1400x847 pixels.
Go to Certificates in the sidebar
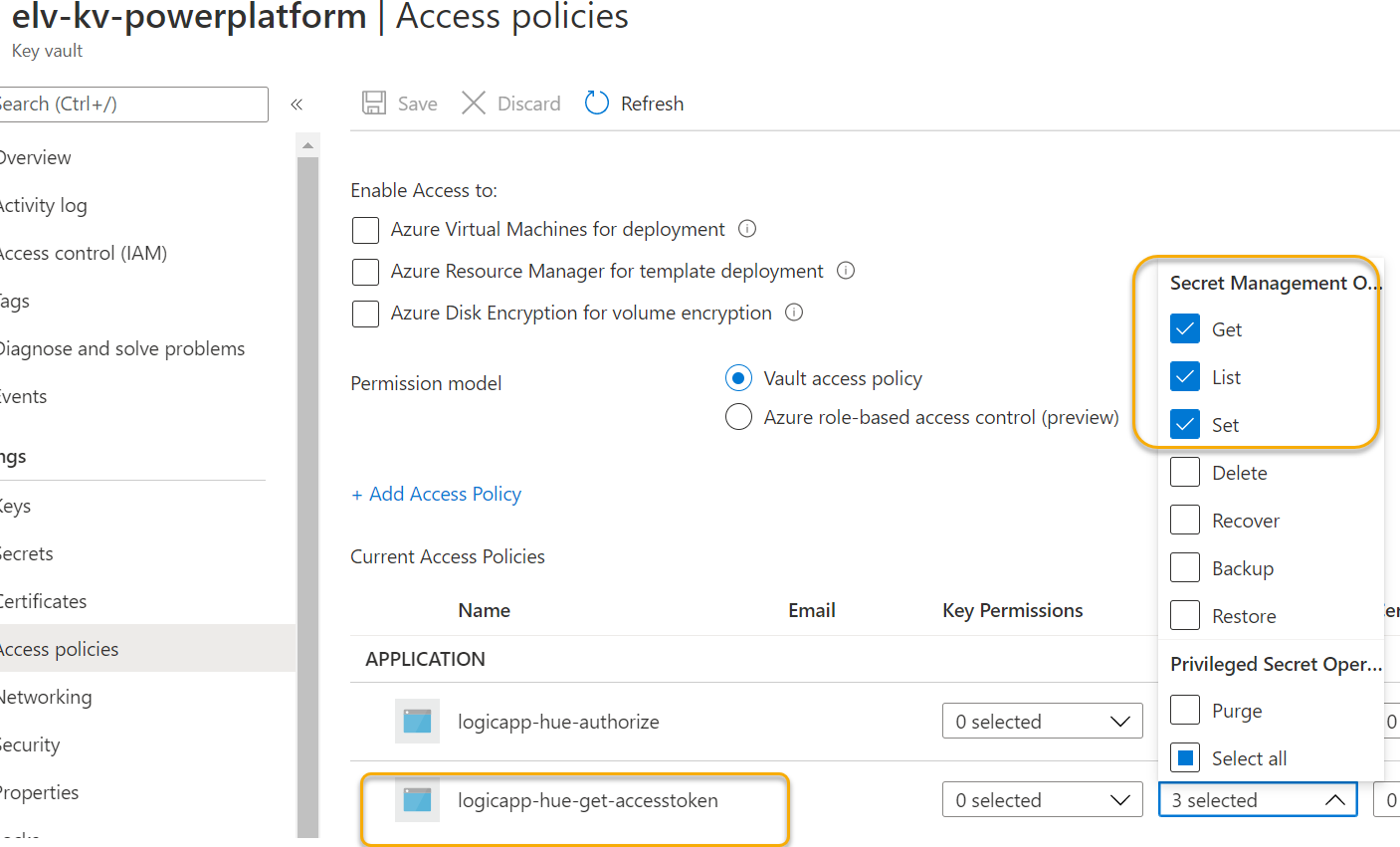tap(43, 601)
